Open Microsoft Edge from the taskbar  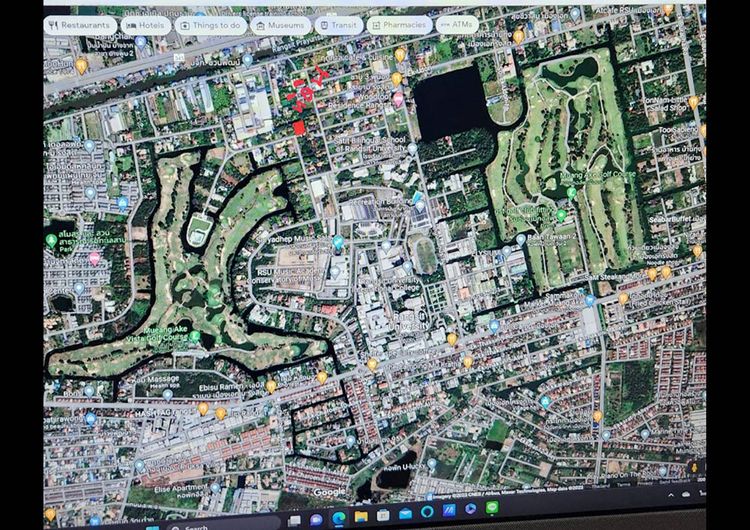point(338,516)
